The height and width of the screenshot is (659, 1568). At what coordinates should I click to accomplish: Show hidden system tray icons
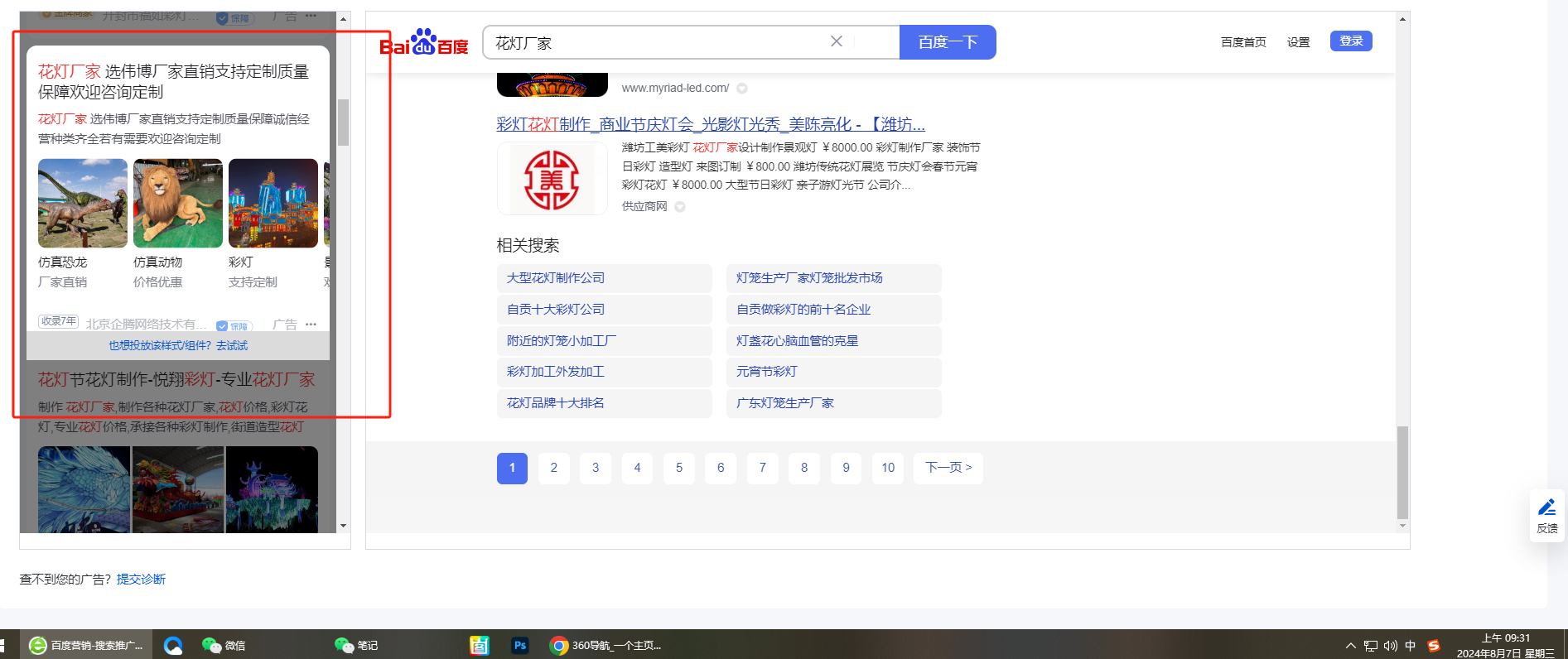(1351, 646)
